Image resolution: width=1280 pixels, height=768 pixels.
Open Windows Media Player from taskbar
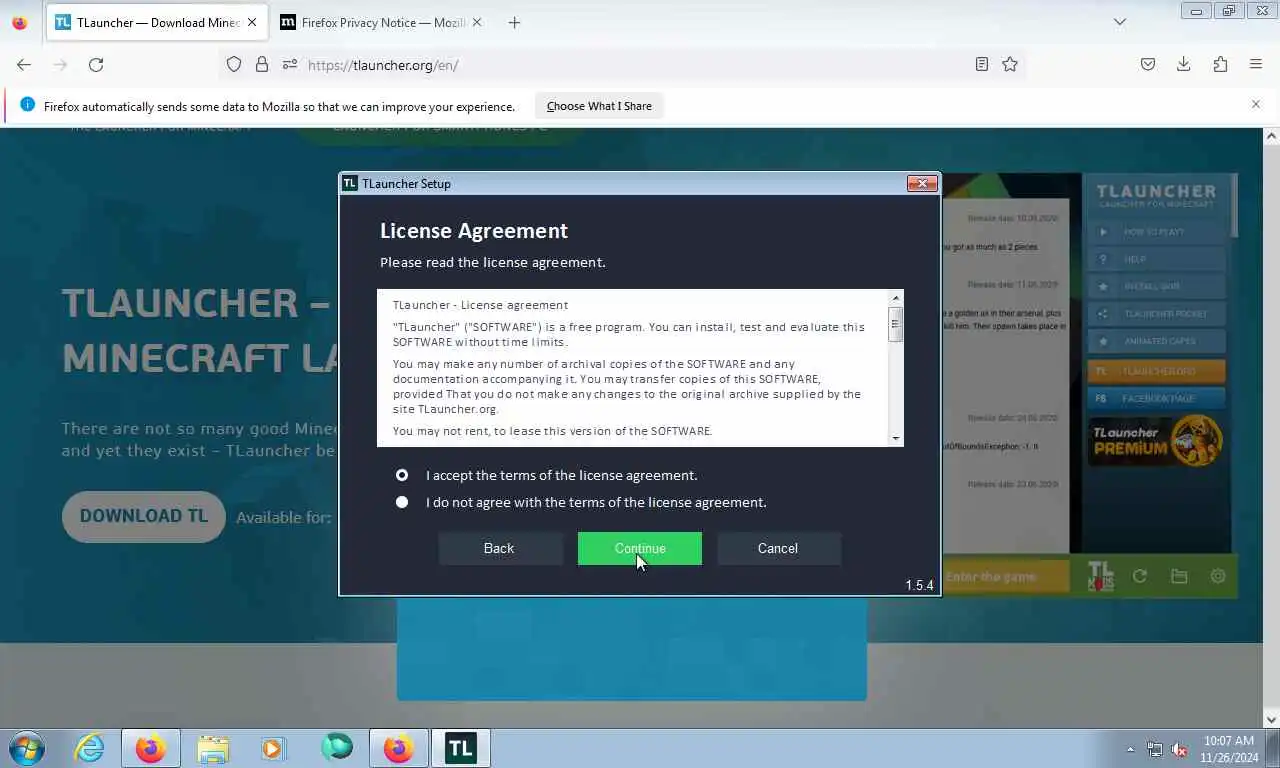(272, 748)
